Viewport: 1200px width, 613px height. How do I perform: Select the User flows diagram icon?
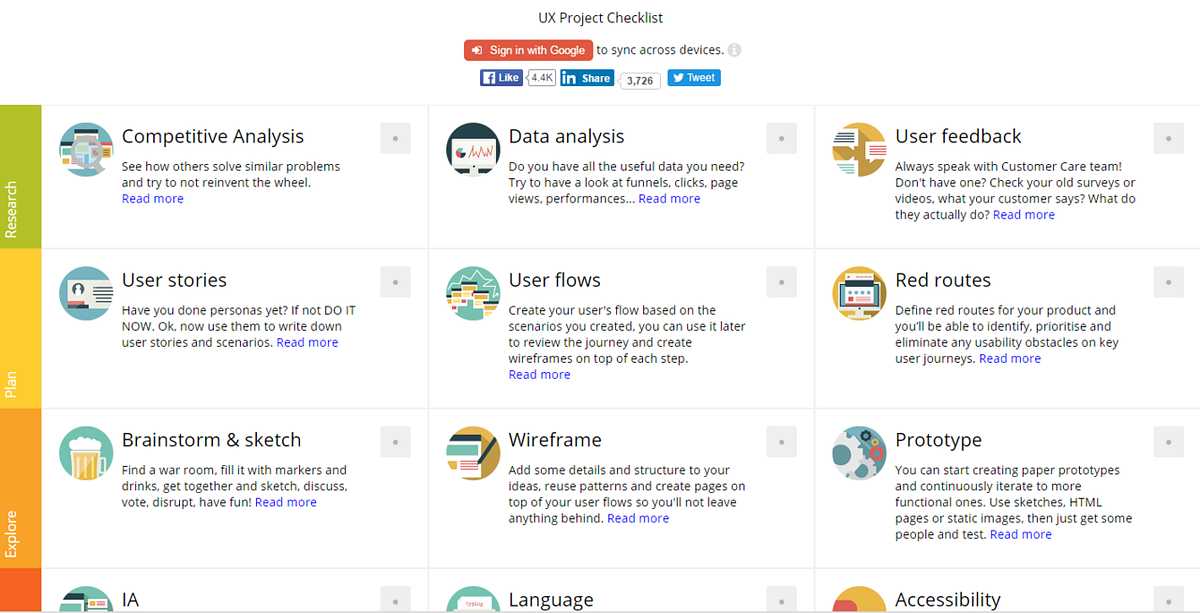point(472,293)
